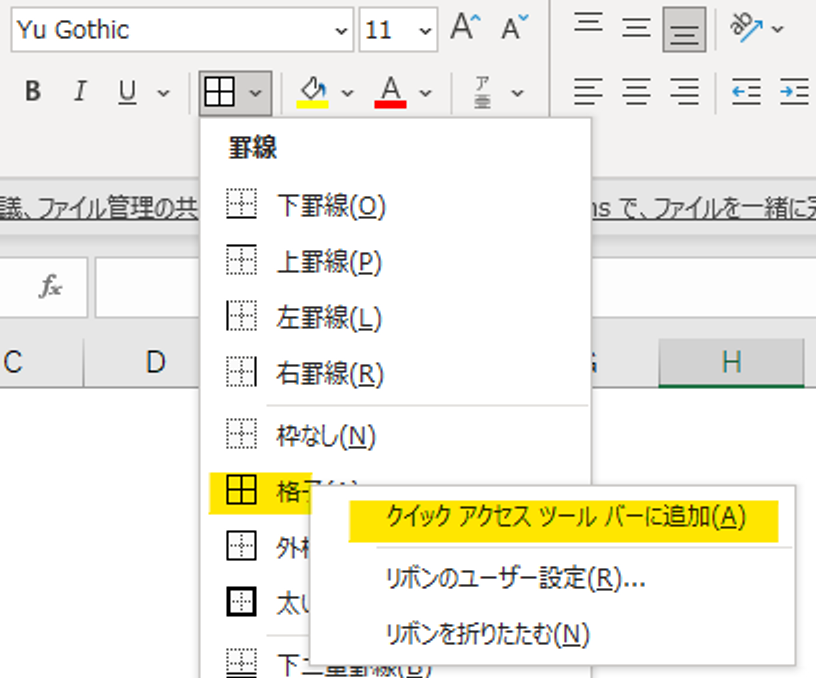
Task: Click the thick outside border icon
Action: pos(241,602)
